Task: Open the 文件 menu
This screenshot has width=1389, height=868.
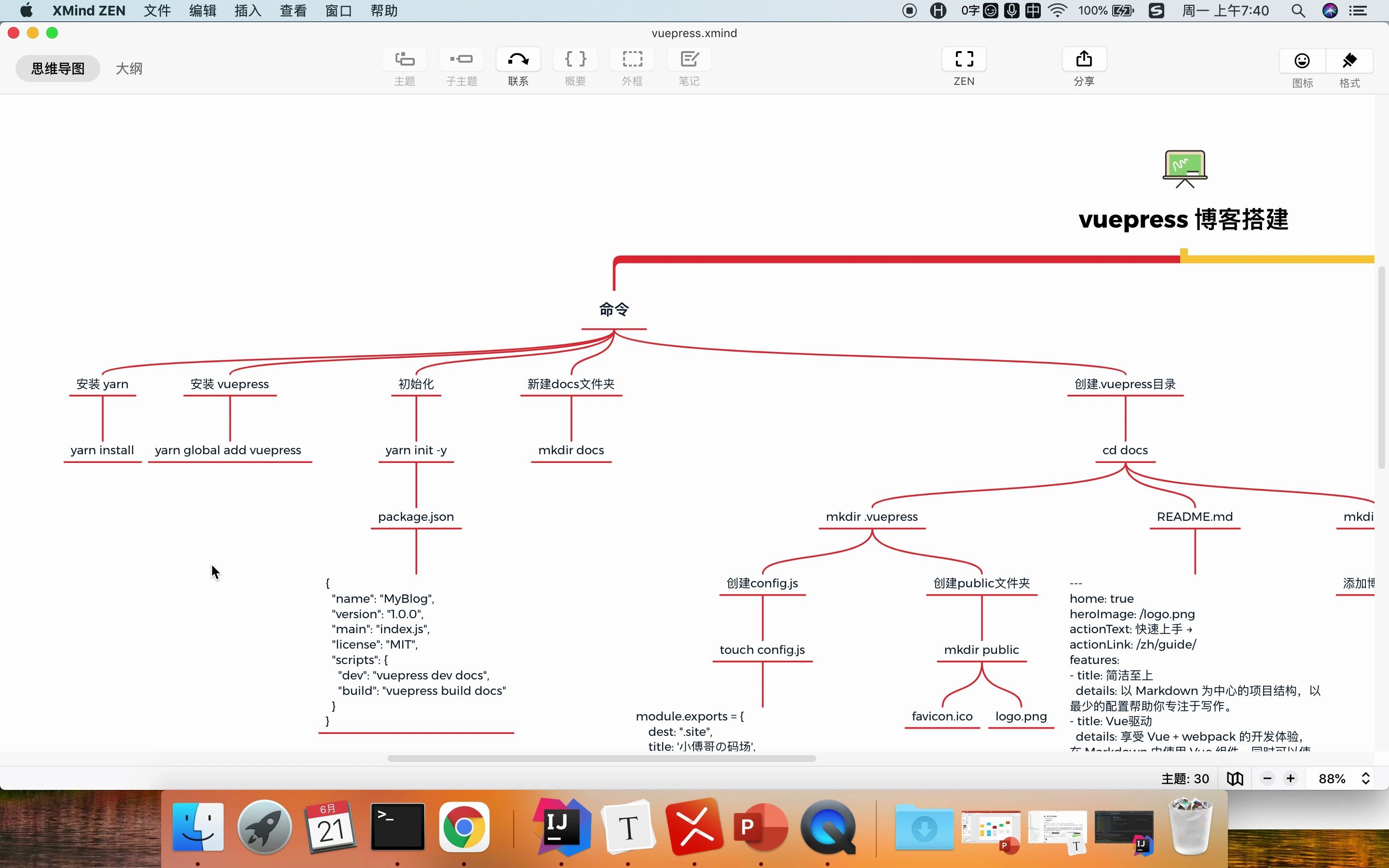Action: tap(157, 10)
